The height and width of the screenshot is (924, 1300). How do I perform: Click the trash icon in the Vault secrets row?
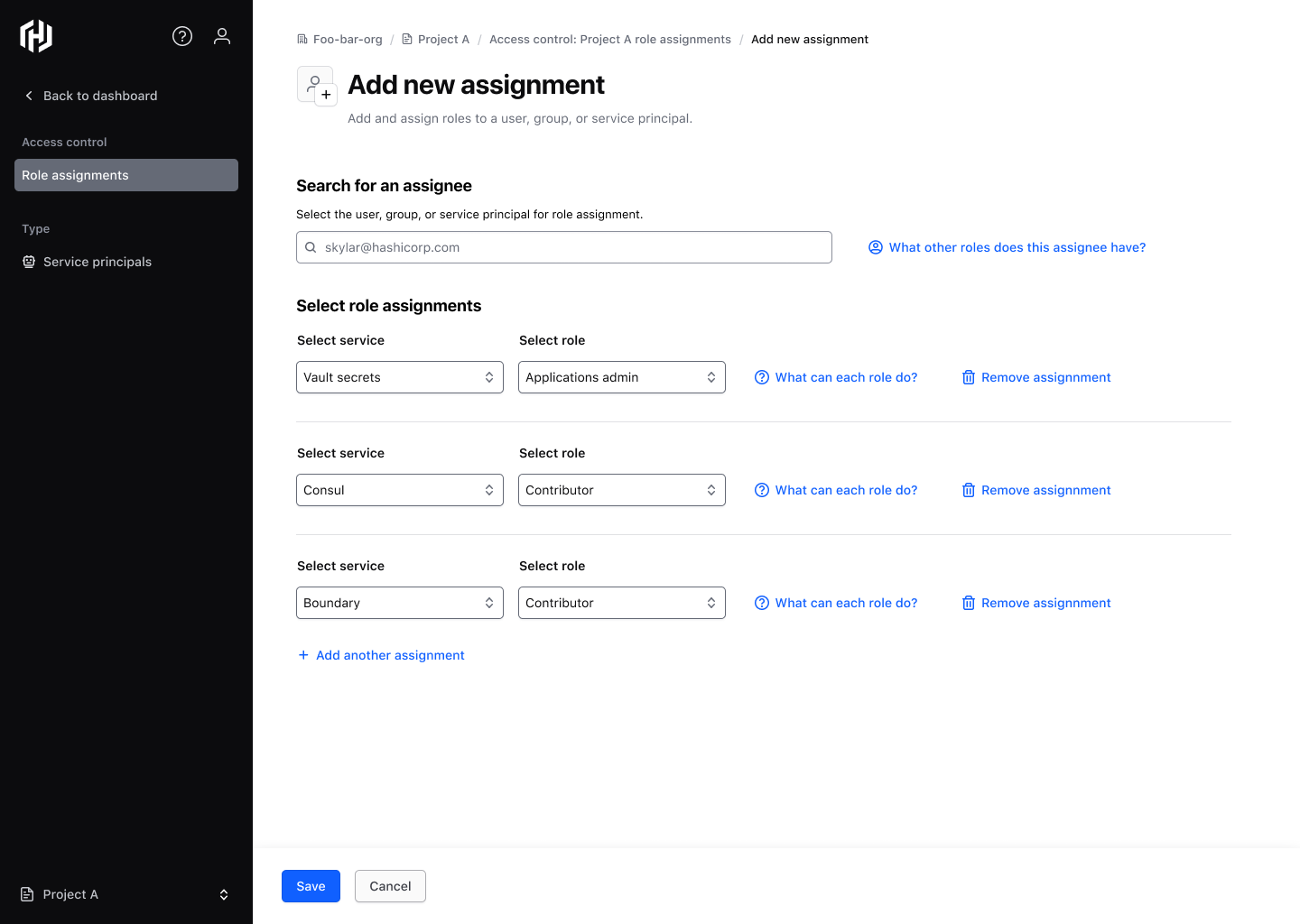pyautogui.click(x=969, y=377)
